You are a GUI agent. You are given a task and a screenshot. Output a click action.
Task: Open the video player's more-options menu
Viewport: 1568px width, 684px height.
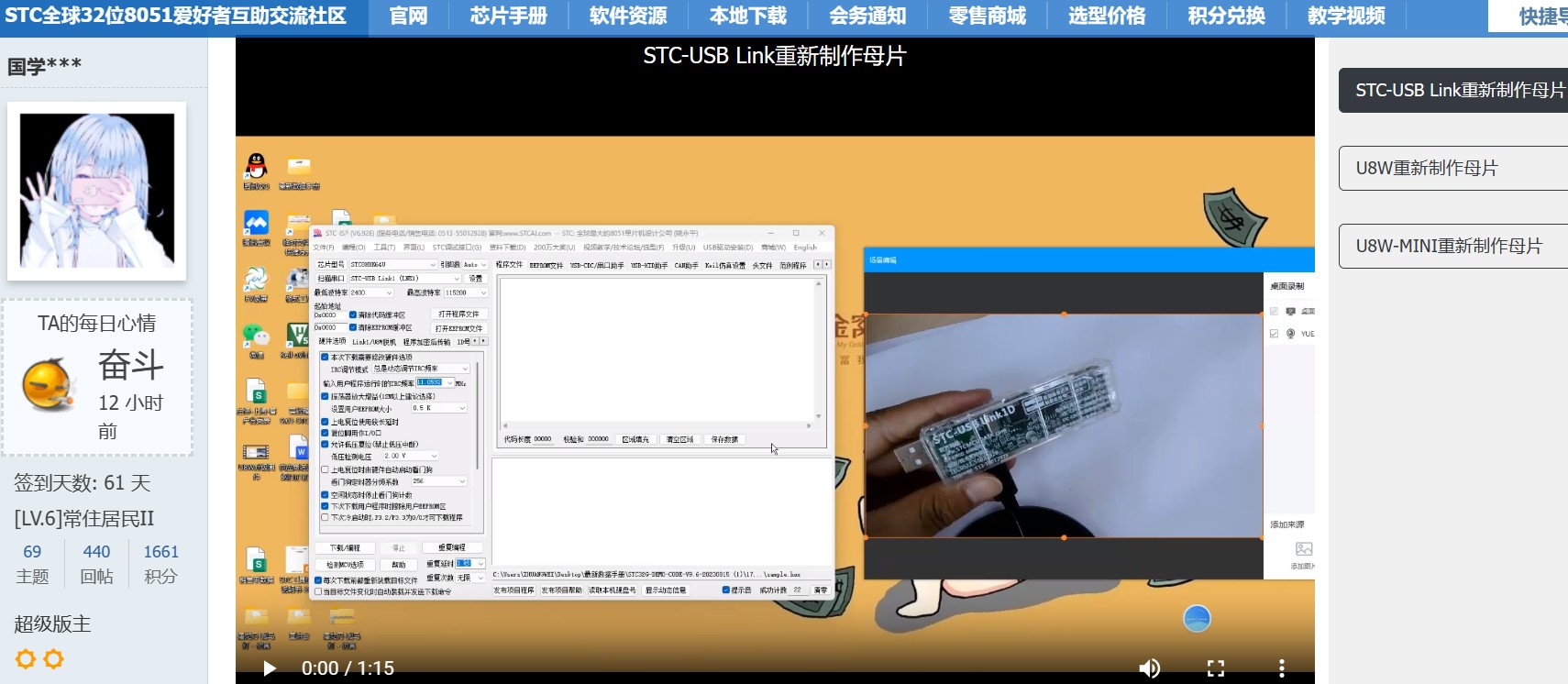point(1282,668)
